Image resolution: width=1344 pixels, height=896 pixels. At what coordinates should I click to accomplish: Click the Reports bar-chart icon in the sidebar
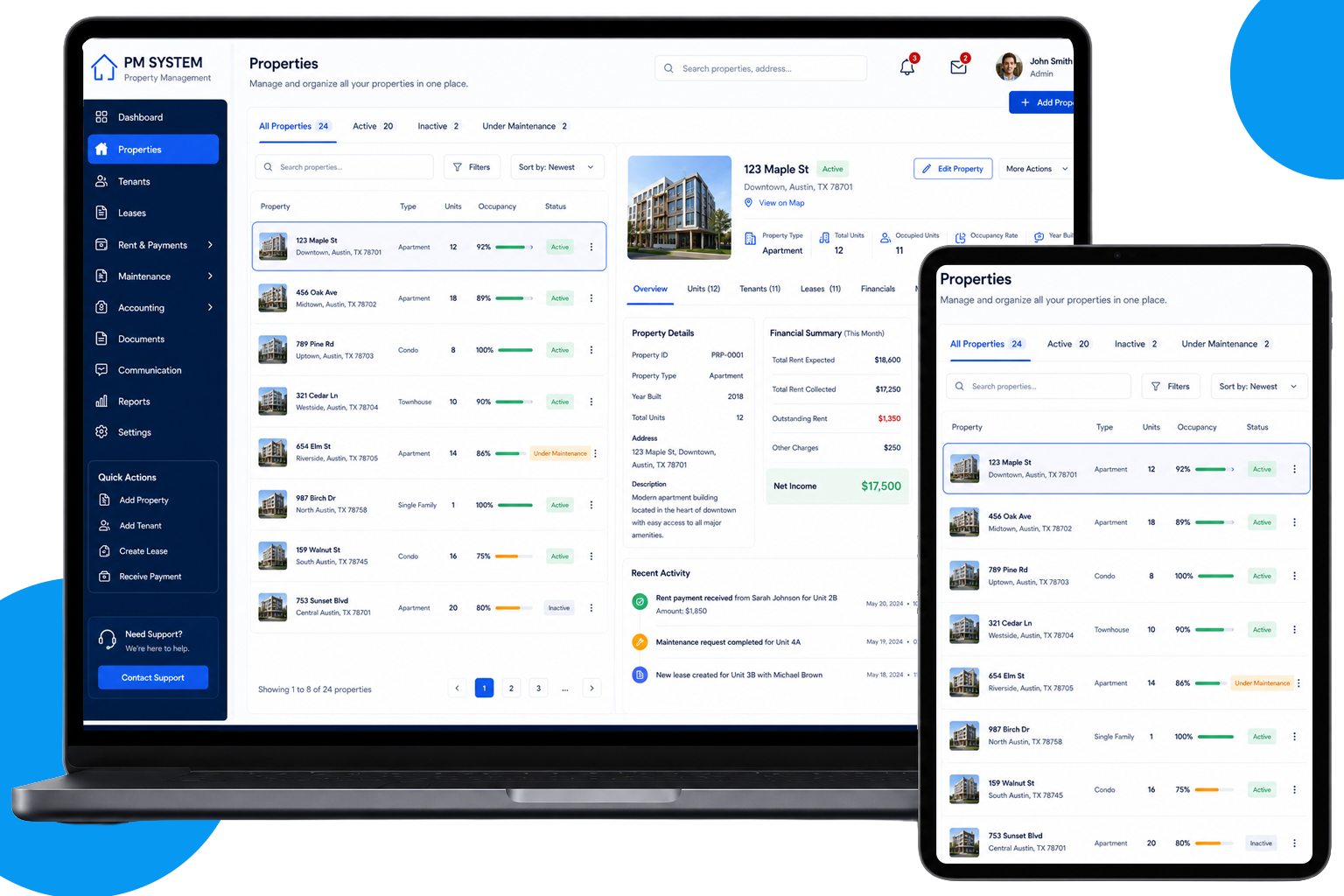click(x=101, y=402)
